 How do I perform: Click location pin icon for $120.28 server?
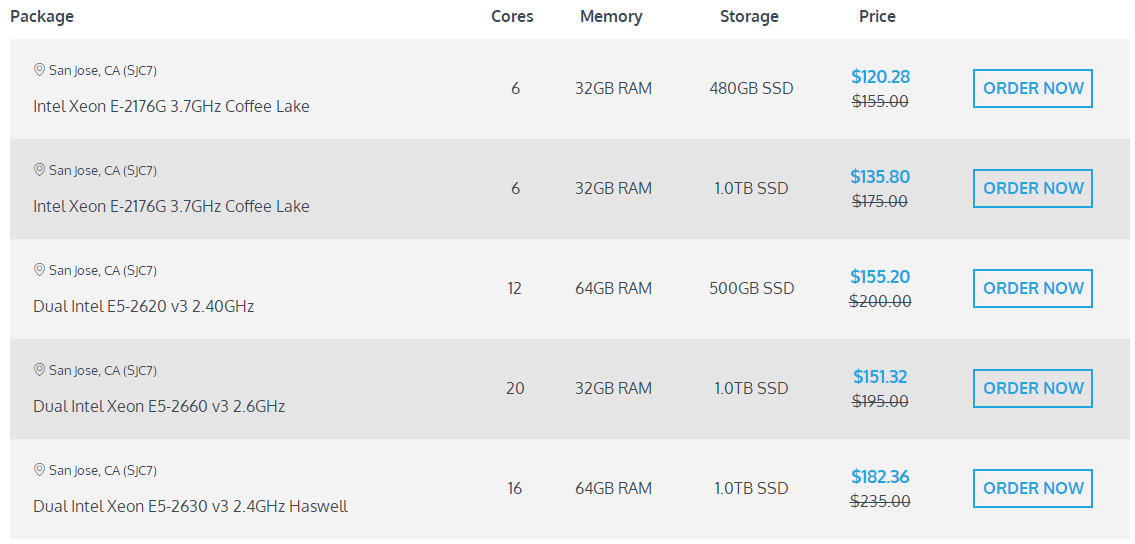(x=40, y=70)
